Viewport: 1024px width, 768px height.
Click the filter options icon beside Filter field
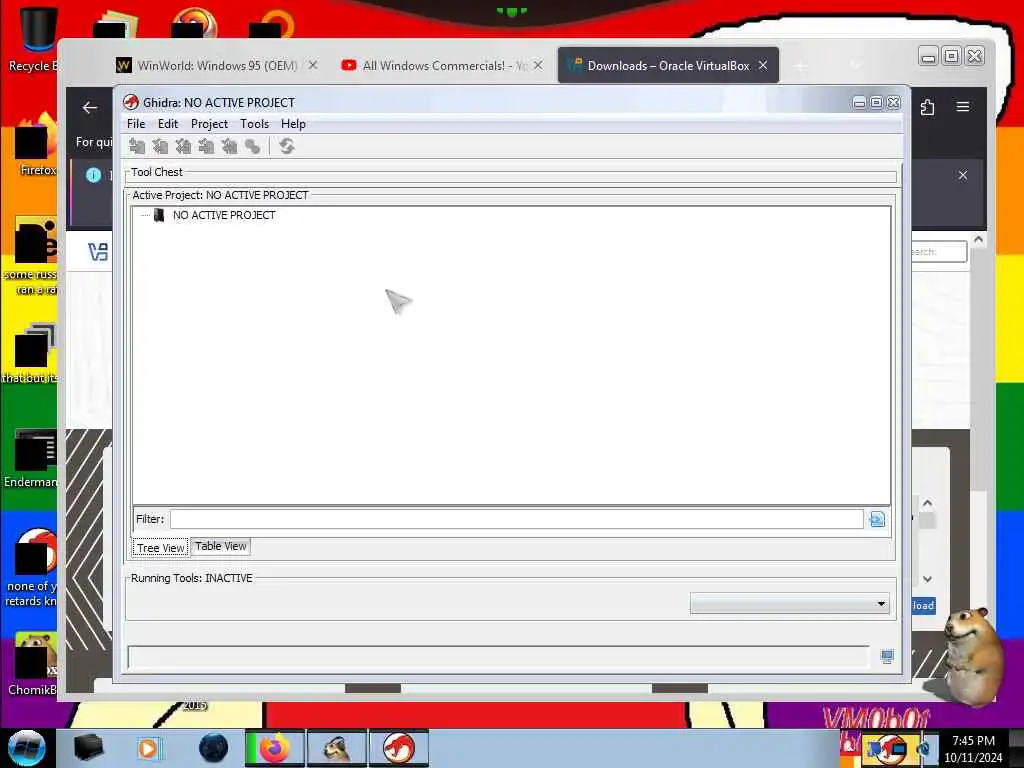pyautogui.click(x=877, y=519)
